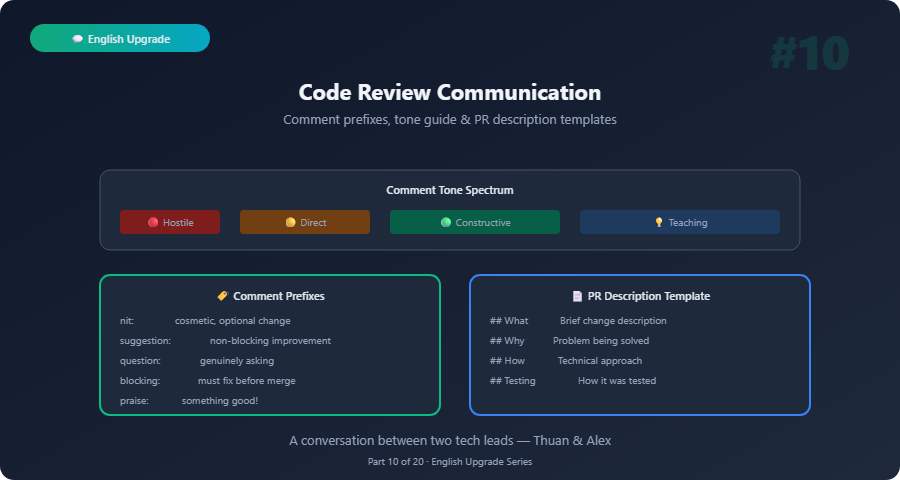
Task: Click the speech bubble icon in English Upgrade badge
Action: click(x=77, y=39)
